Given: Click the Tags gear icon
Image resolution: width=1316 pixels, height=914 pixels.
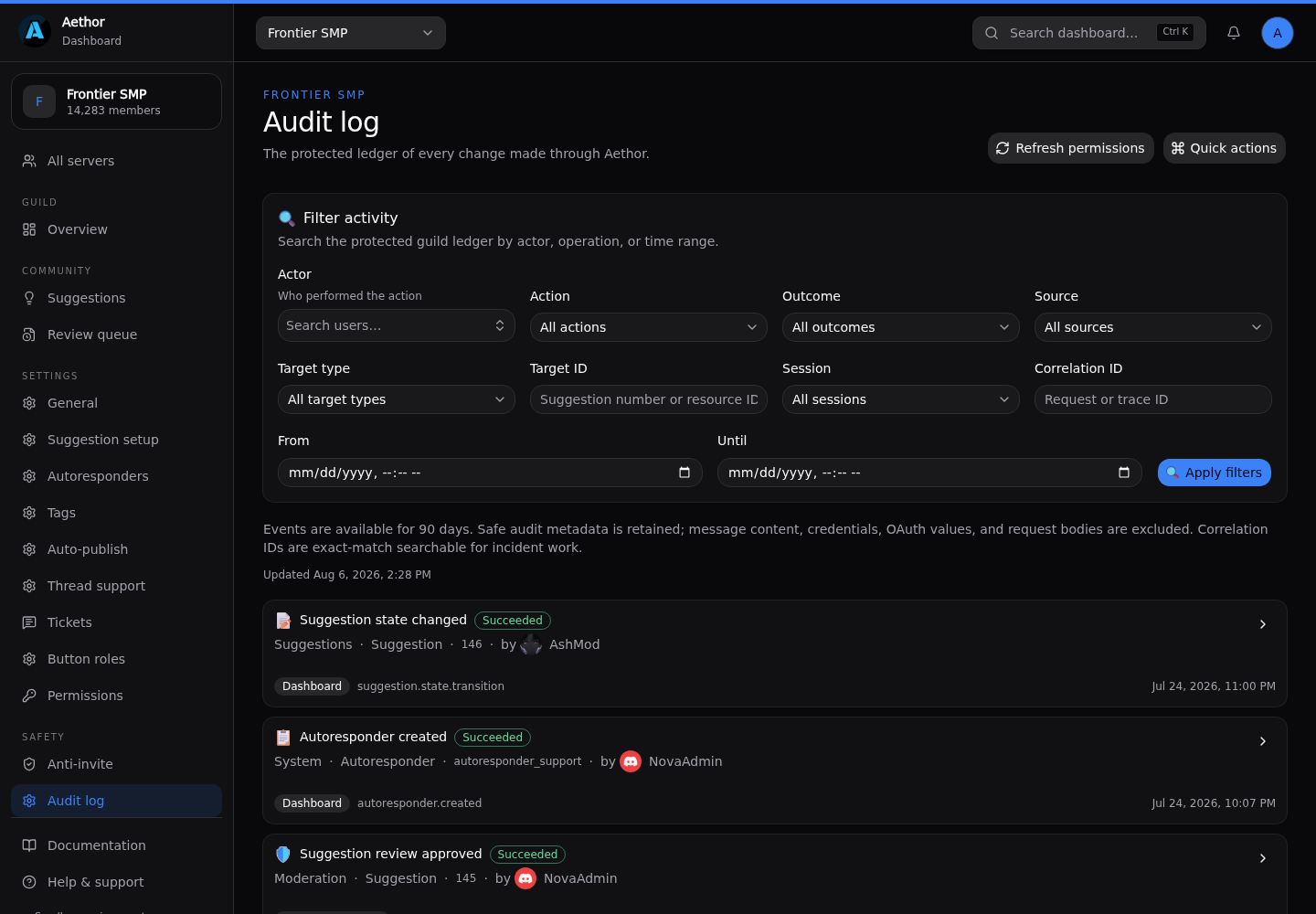Looking at the screenshot, I should pos(29,513).
